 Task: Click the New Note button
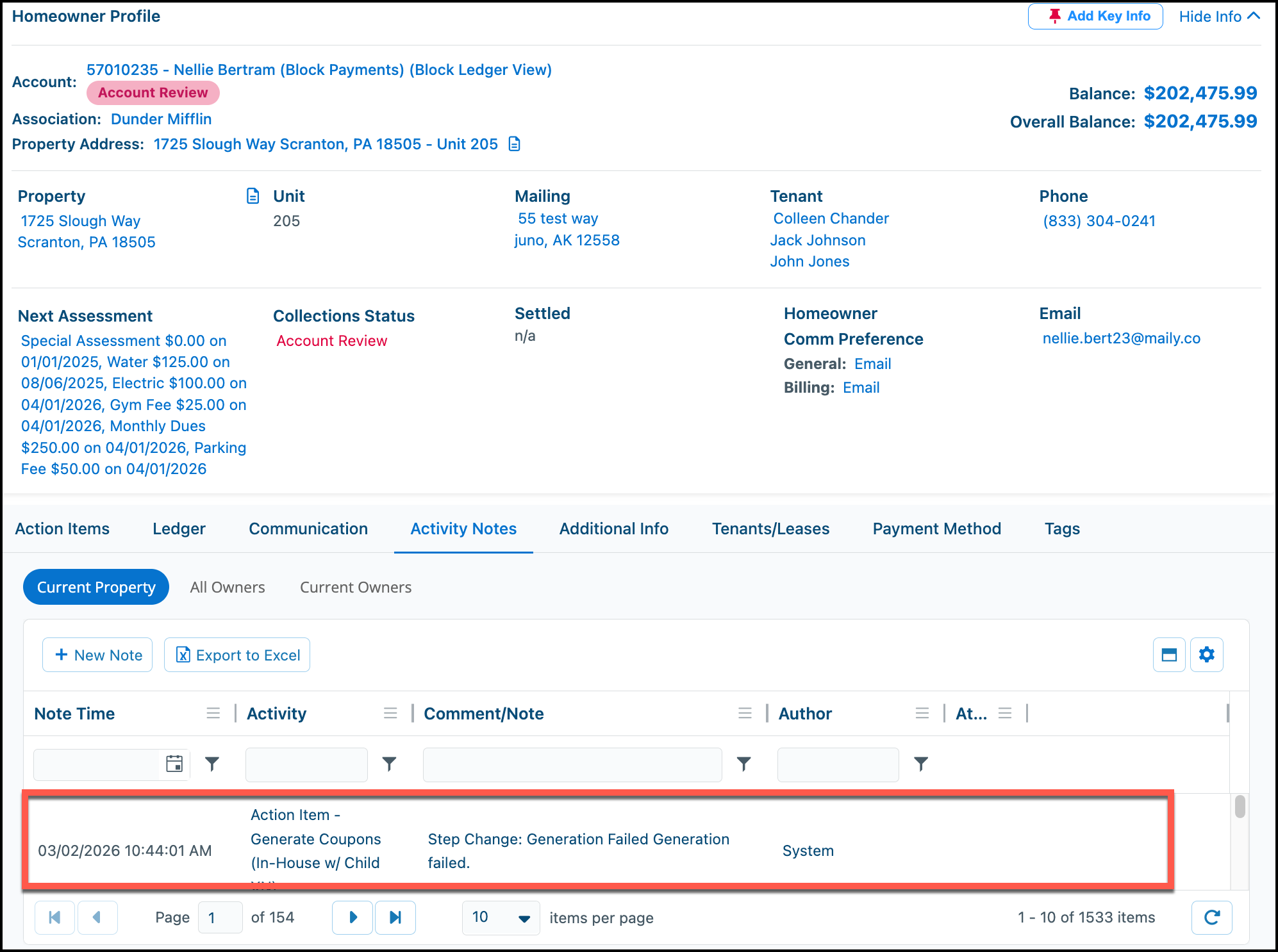97,655
